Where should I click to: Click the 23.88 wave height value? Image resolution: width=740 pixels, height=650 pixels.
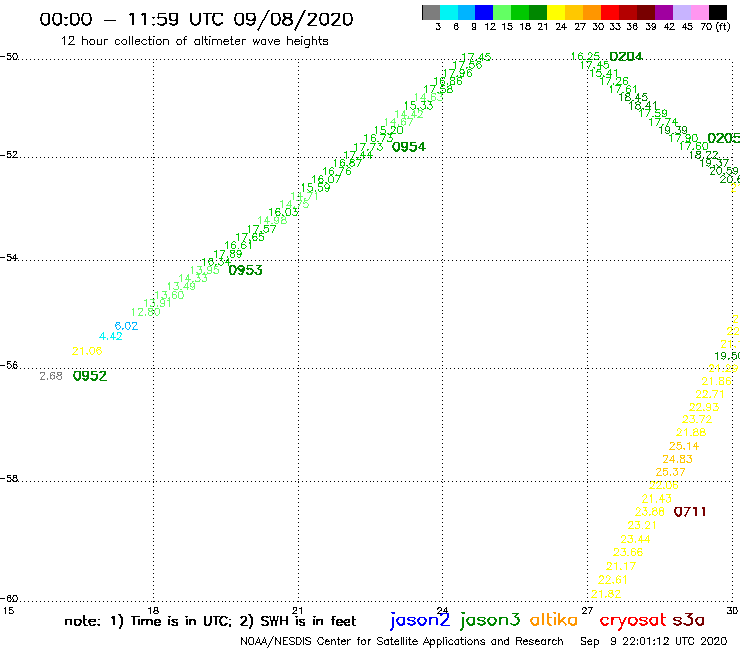[649, 512]
